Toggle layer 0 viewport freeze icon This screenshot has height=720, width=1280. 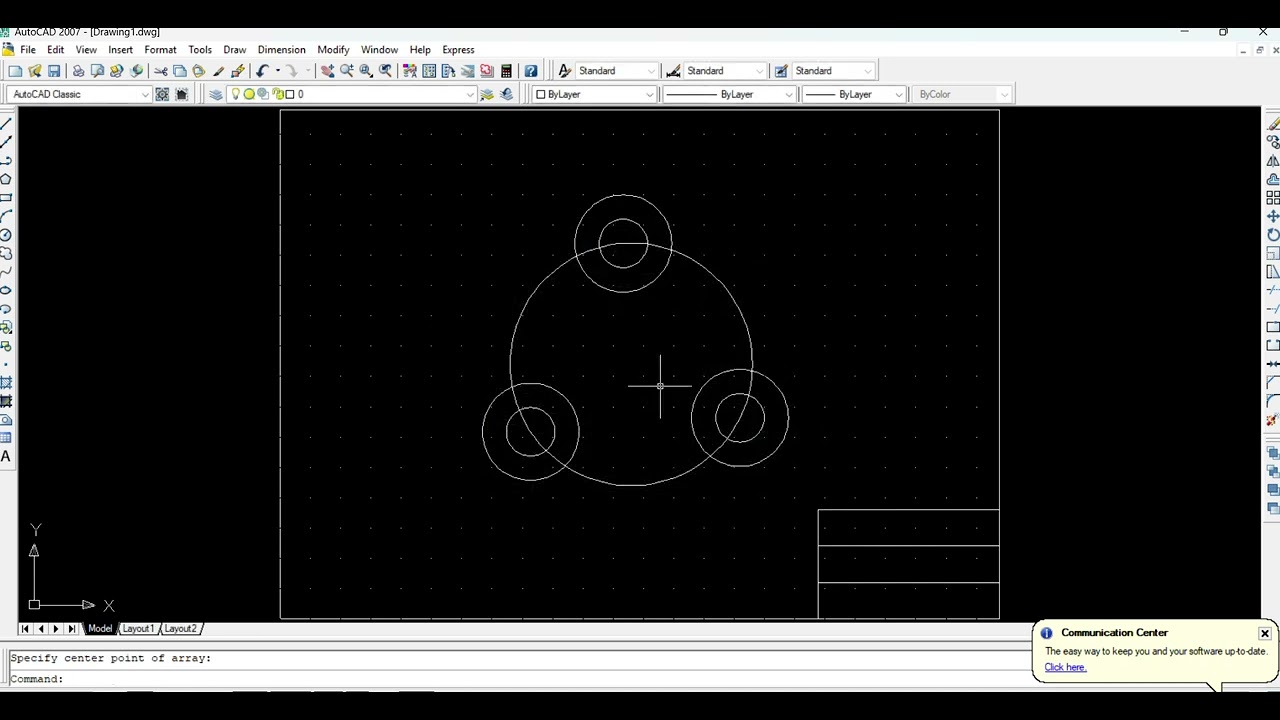(262, 94)
